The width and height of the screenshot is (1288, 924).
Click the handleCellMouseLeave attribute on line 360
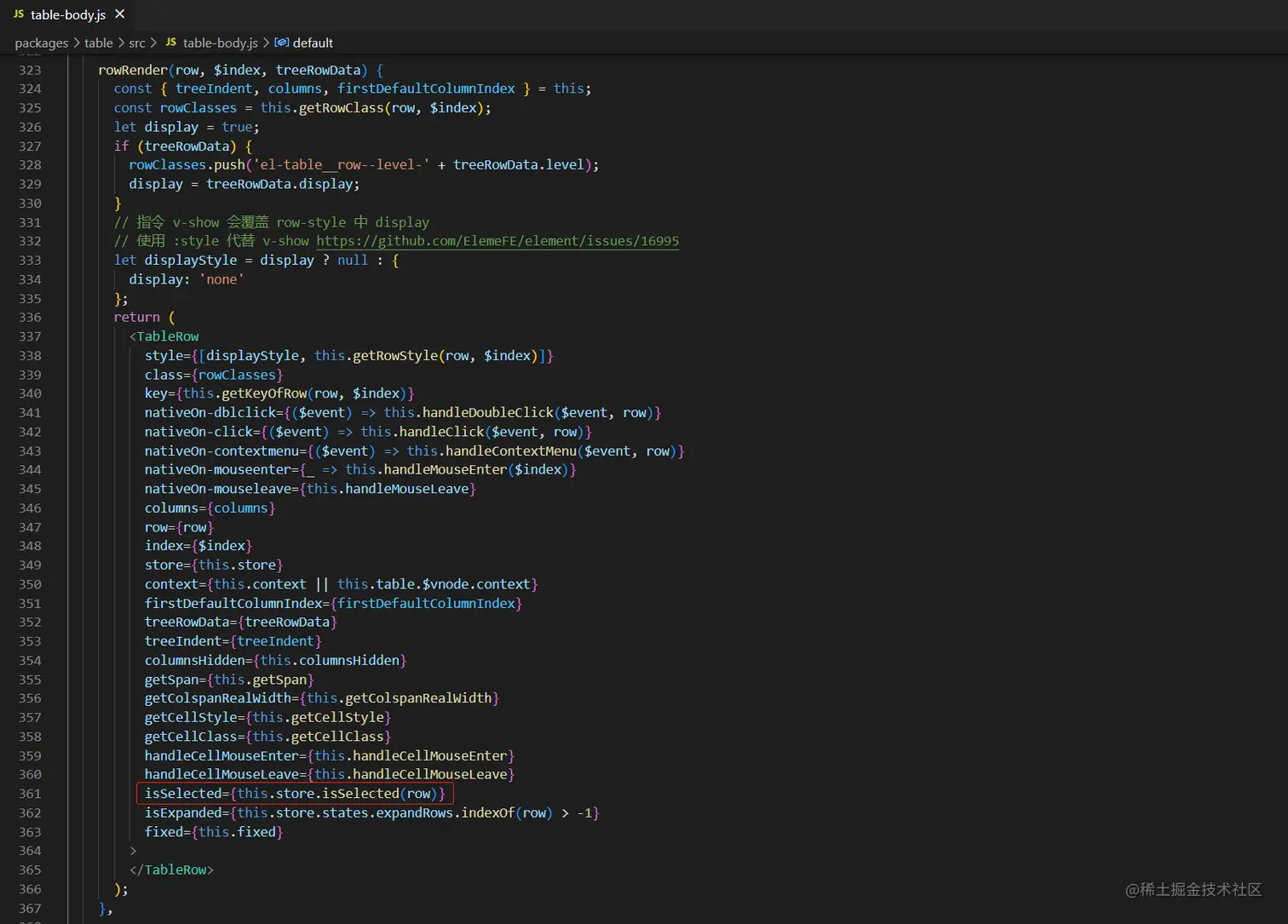(x=221, y=775)
